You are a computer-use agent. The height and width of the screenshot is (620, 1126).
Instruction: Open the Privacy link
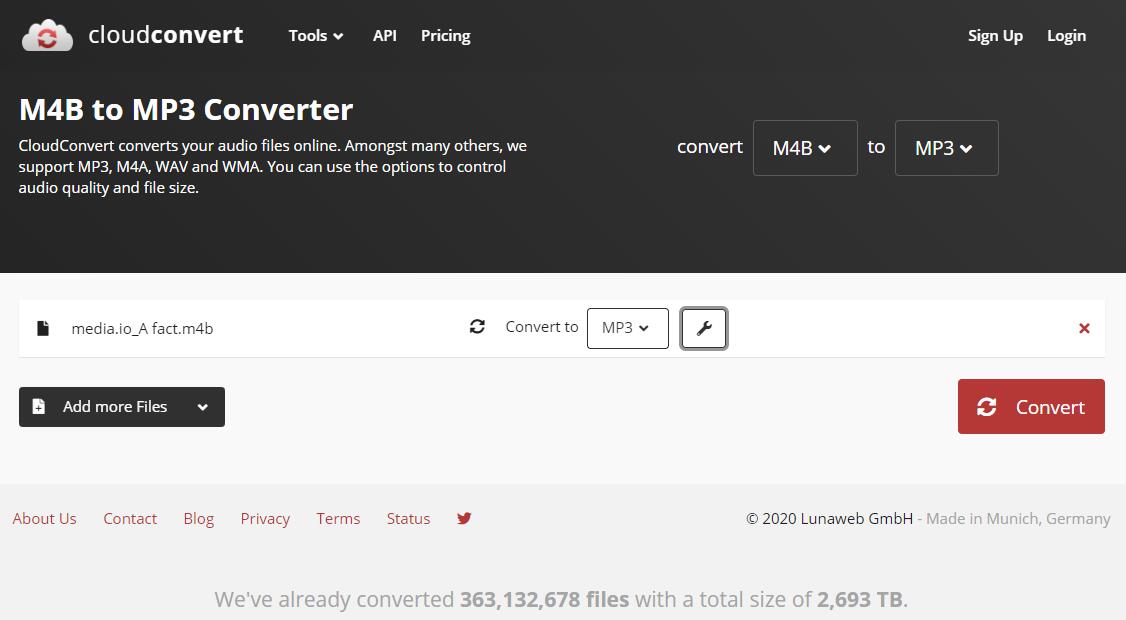pyautogui.click(x=265, y=519)
